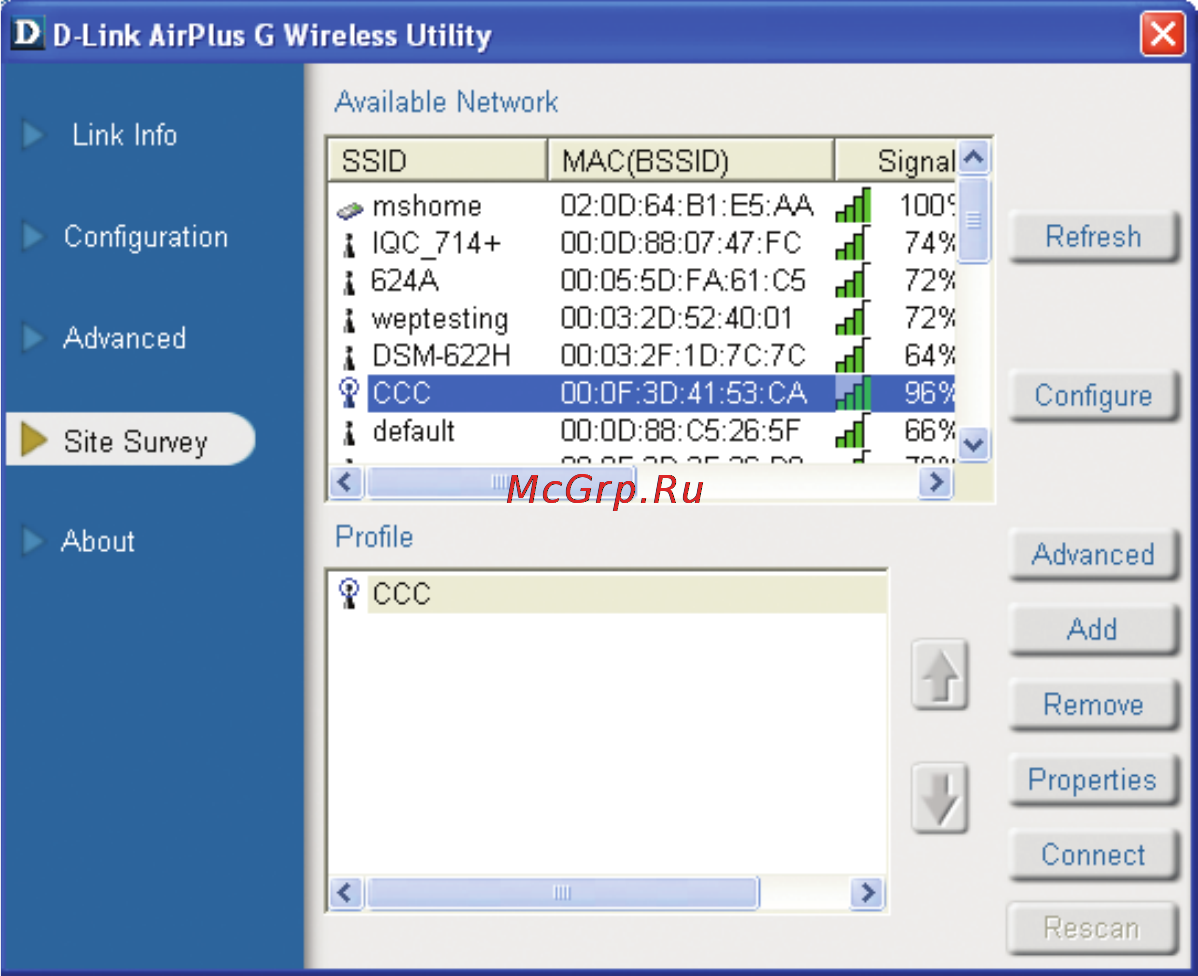Screen dimensions: 1198x976
Task: Select the 624A network
Action: click(x=642, y=280)
